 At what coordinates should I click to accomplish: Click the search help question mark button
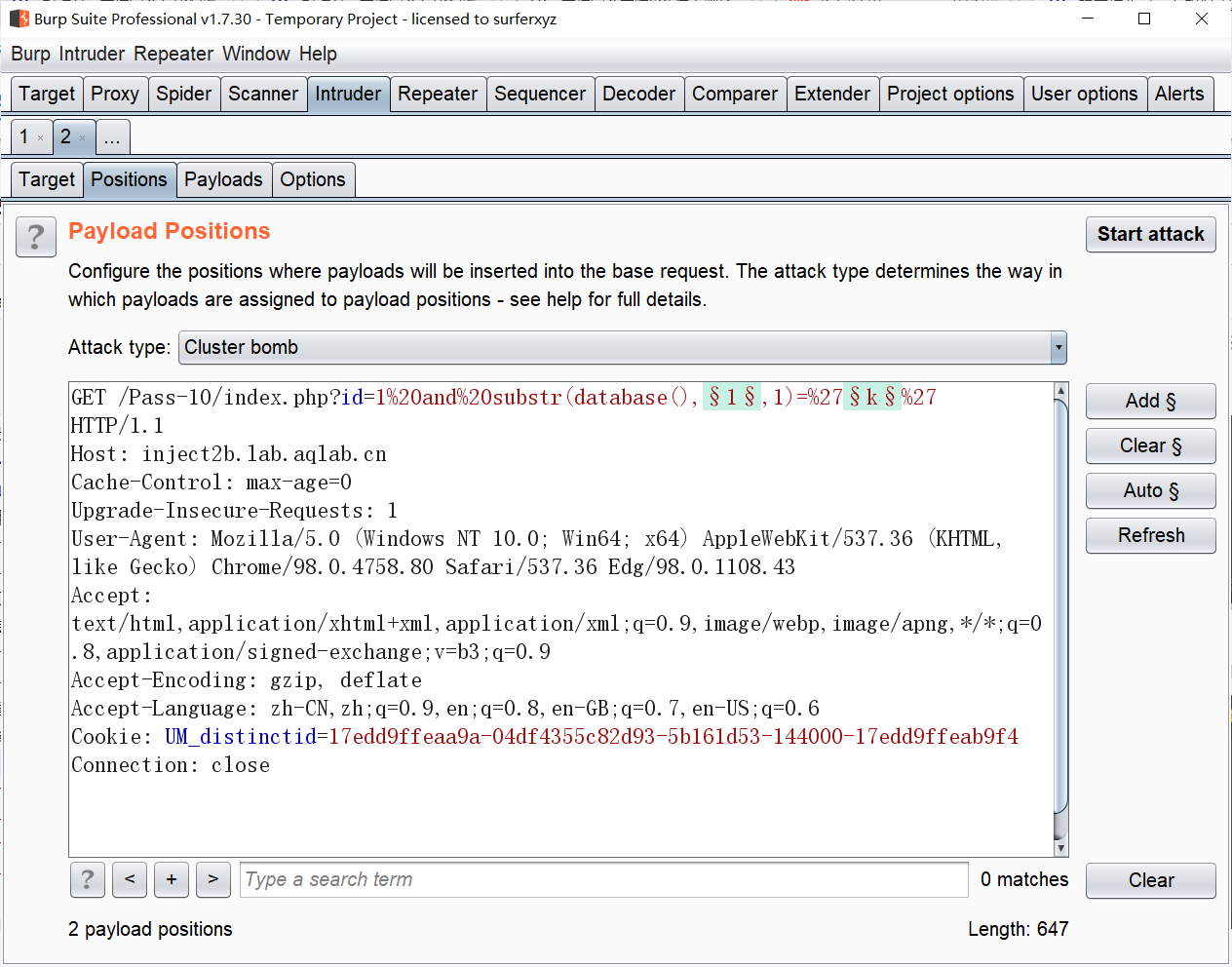point(88,879)
